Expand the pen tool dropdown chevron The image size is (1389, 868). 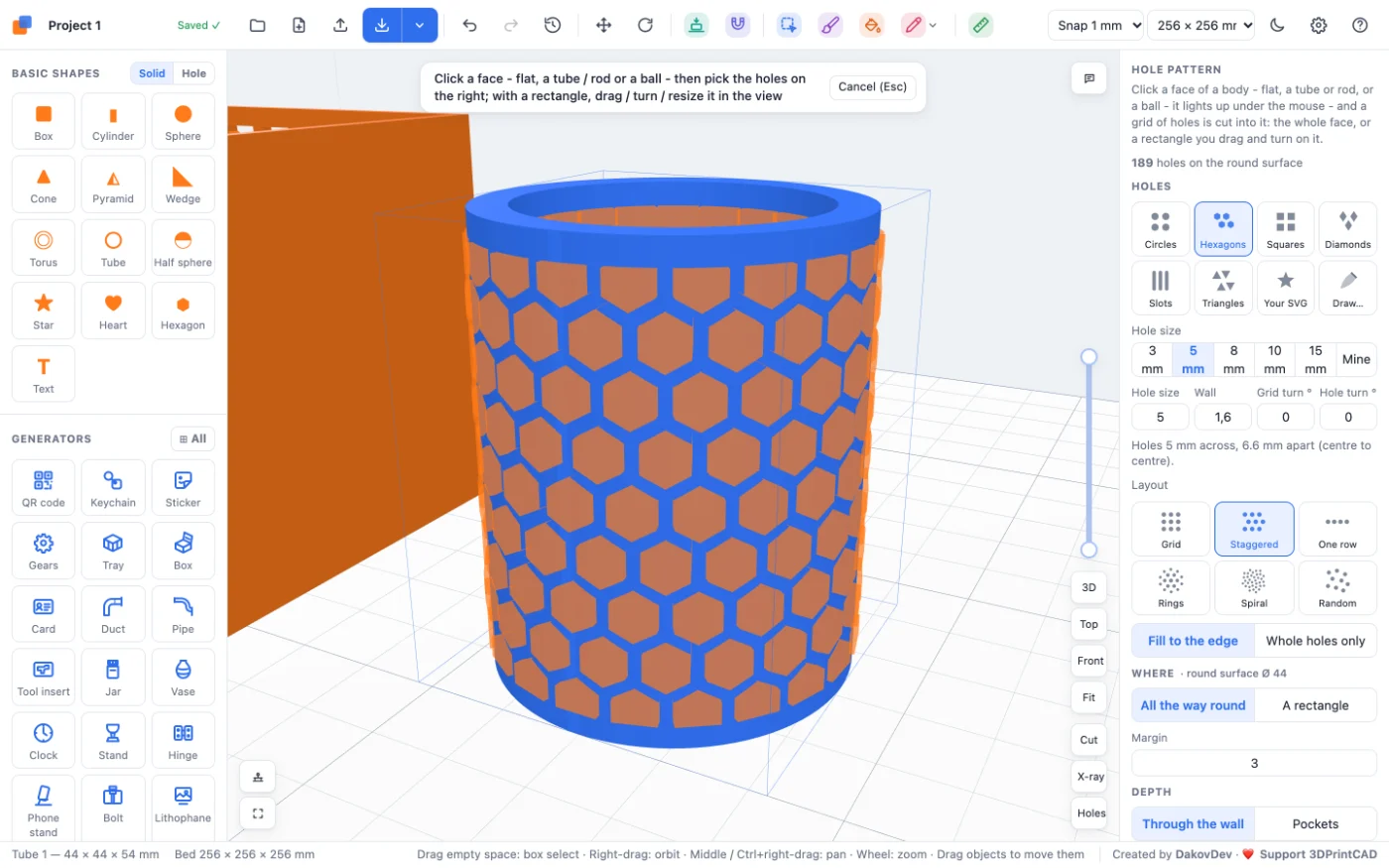tap(933, 26)
